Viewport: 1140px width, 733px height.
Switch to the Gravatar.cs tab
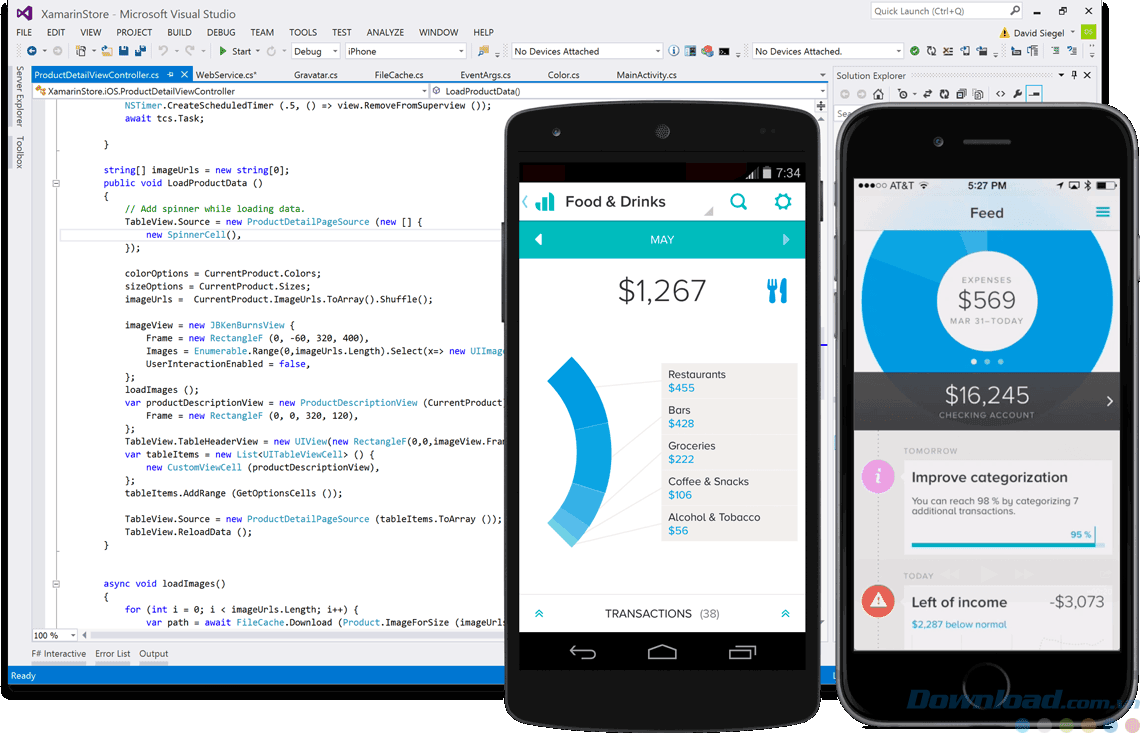pyautogui.click(x=316, y=75)
